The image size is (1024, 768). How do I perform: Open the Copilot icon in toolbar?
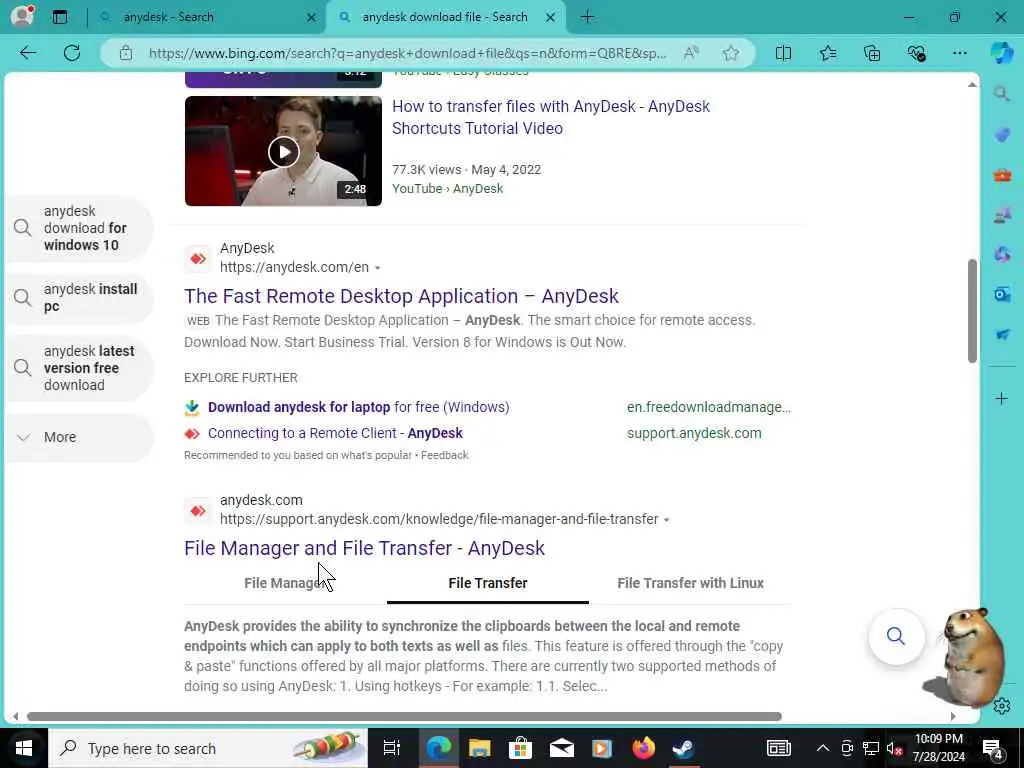[1002, 53]
